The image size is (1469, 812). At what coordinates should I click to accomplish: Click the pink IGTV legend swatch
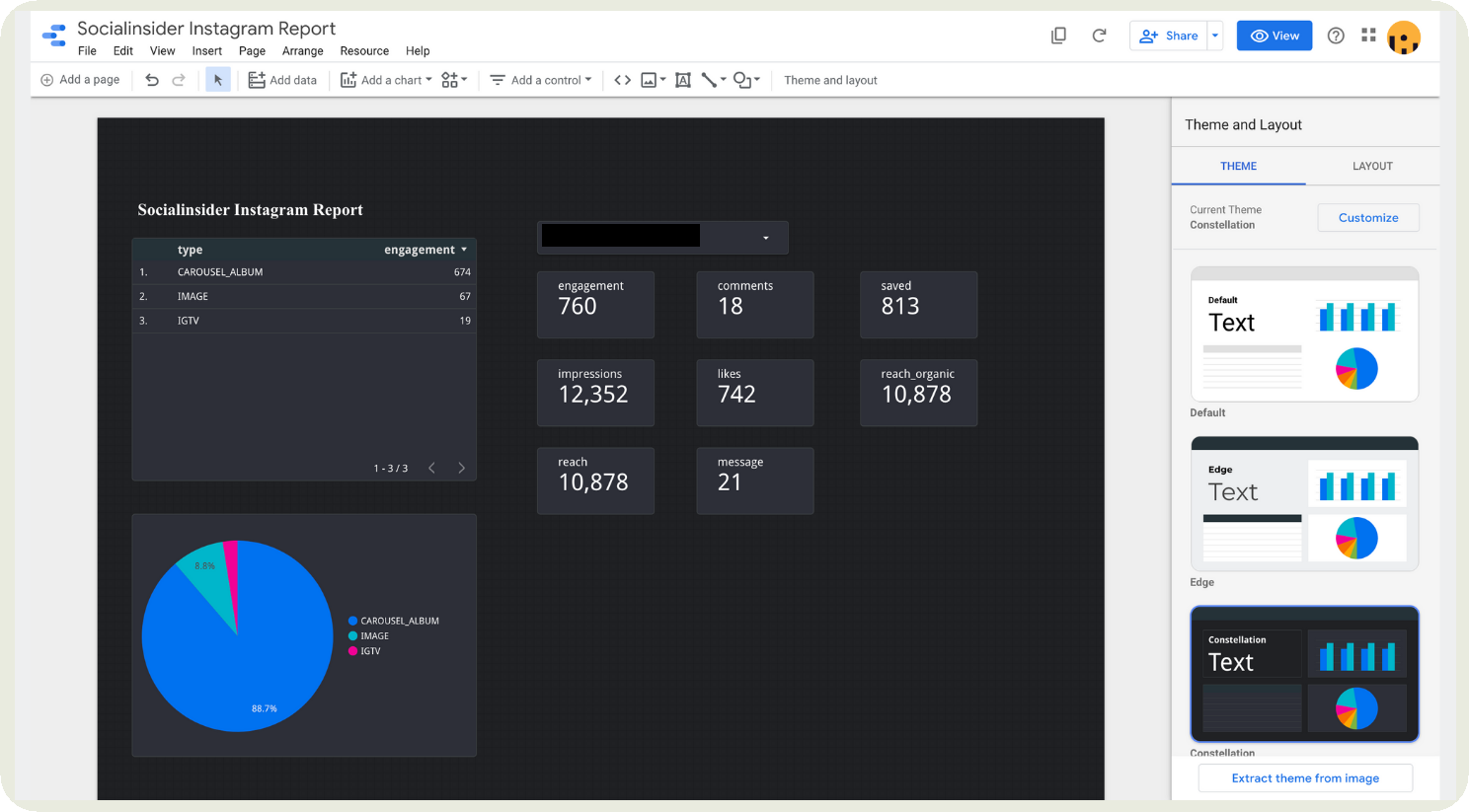point(352,651)
